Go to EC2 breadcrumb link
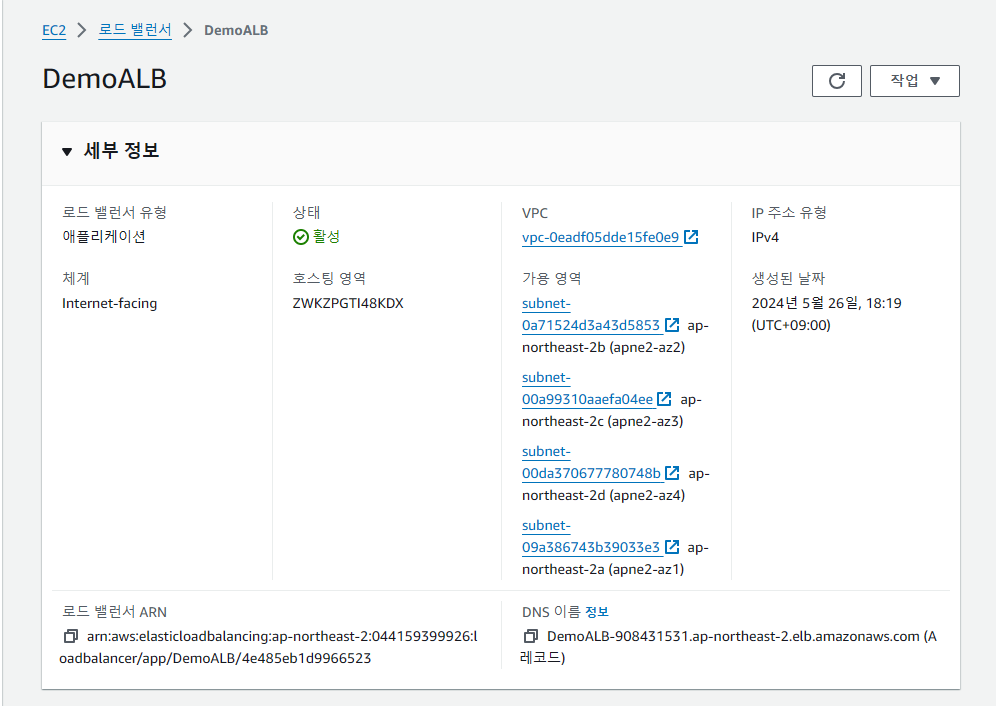The height and width of the screenshot is (706, 996). pos(54,30)
